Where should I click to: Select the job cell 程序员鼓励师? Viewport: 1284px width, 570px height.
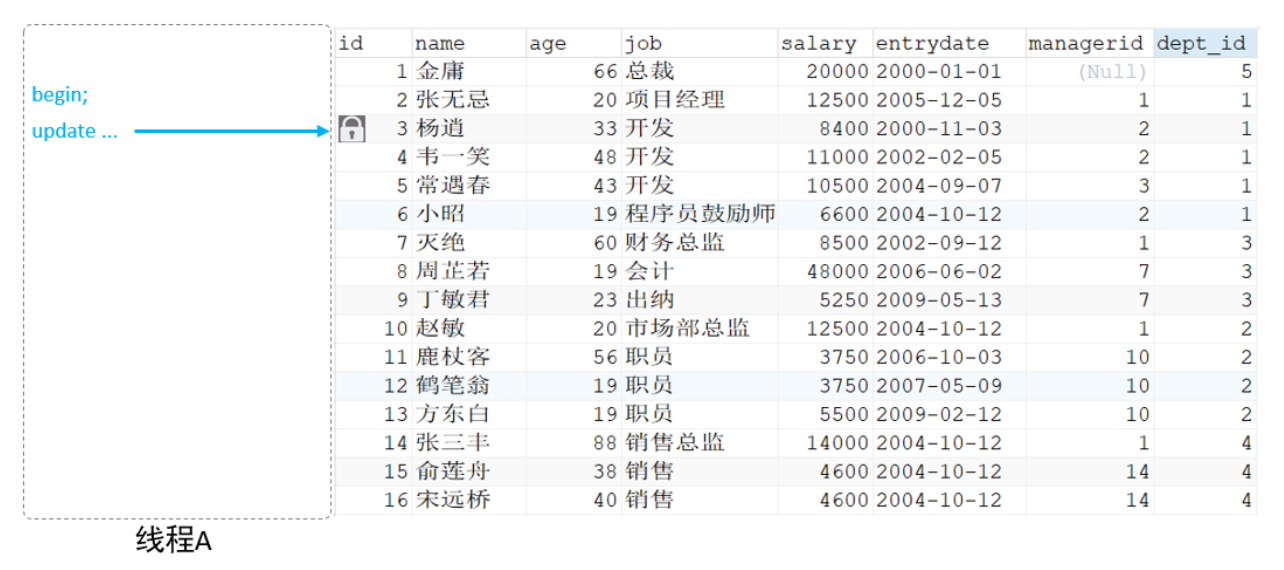pos(700,214)
